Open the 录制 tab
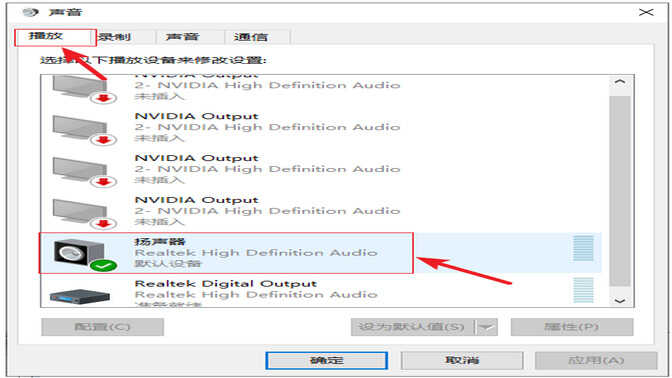The image size is (672, 378). coord(125,37)
